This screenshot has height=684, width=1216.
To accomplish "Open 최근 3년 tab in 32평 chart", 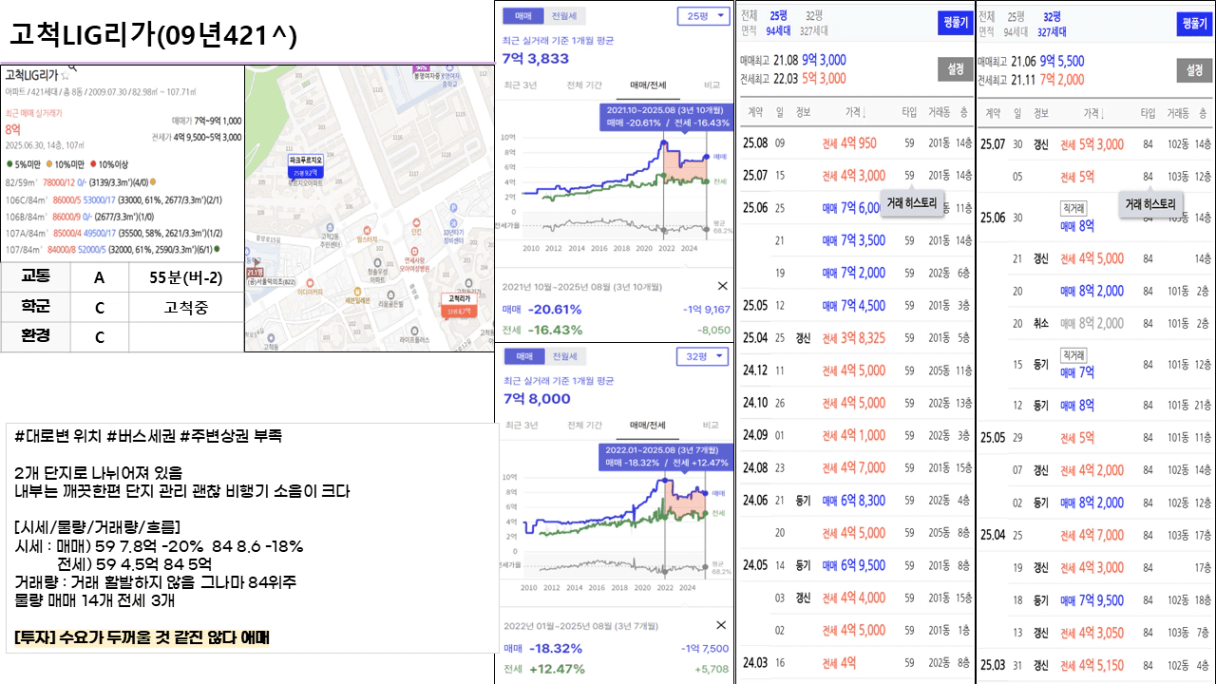I will 523,425.
